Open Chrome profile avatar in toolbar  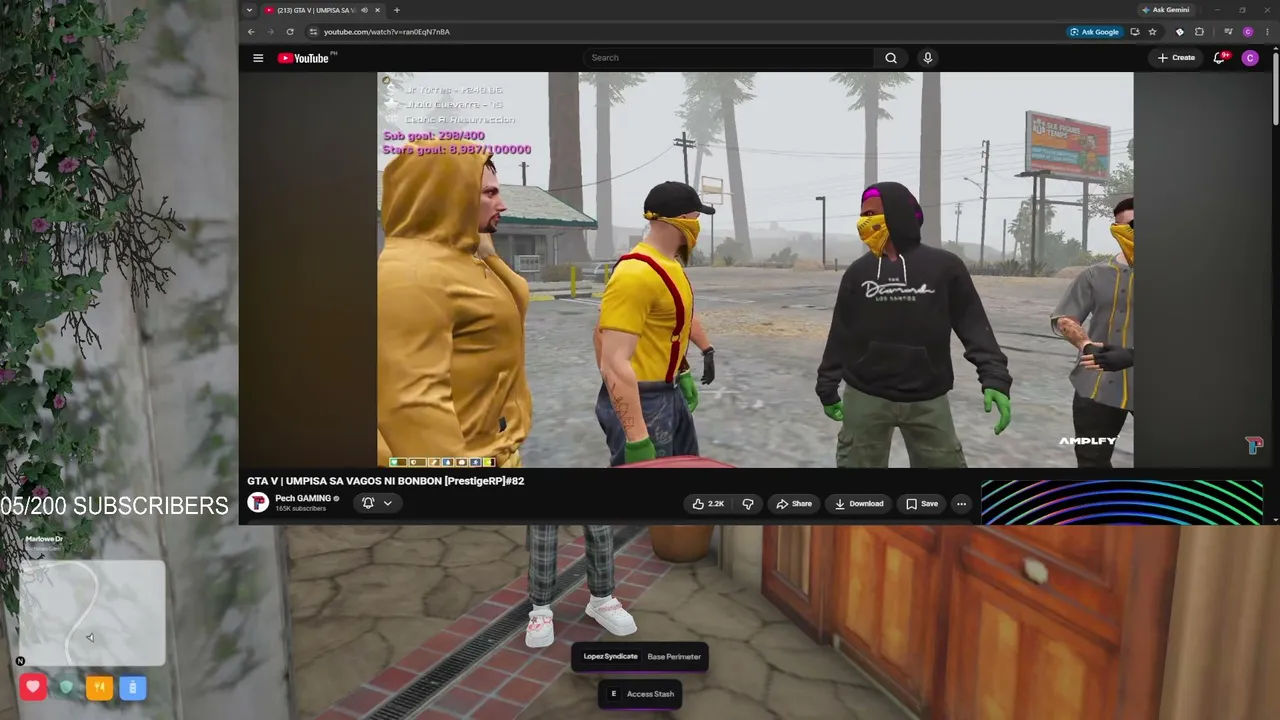pos(1248,32)
